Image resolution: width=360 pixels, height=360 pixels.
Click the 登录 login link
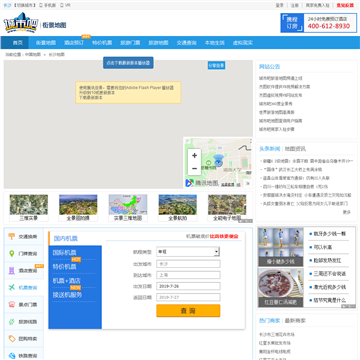click(x=280, y=5)
